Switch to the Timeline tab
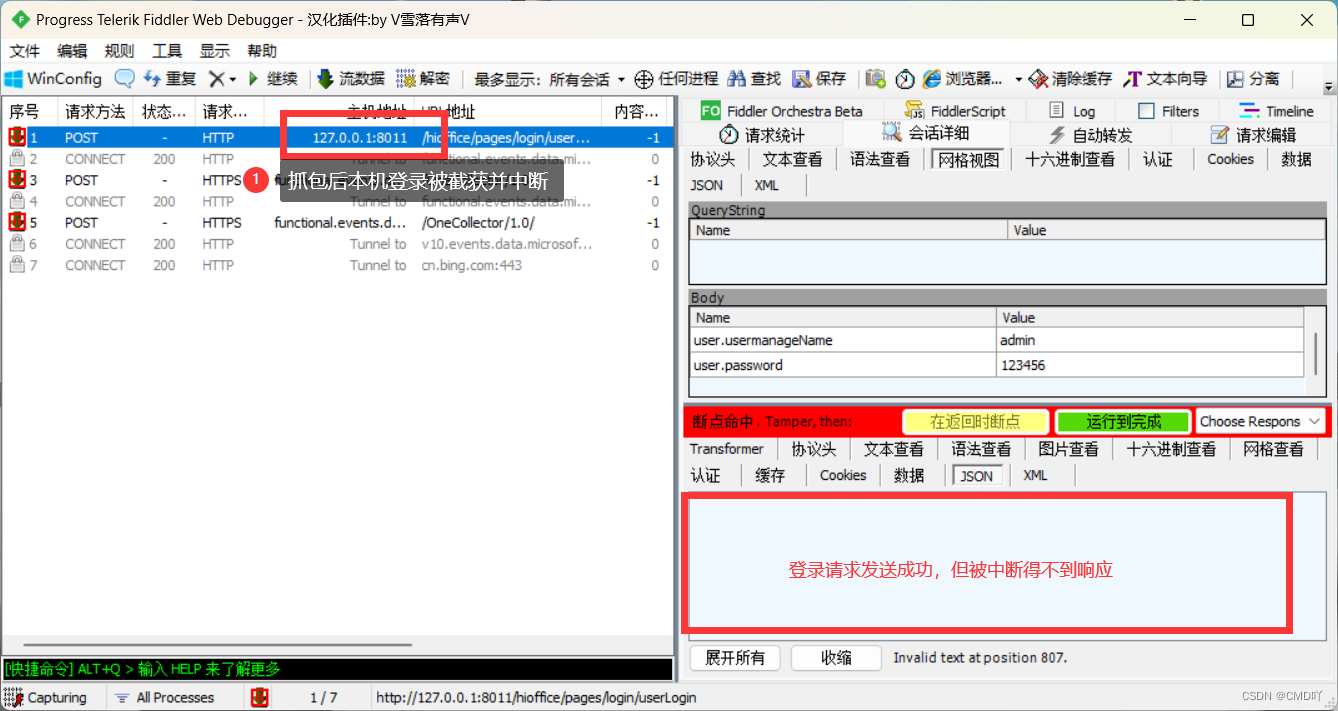This screenshot has width=1338, height=711. [1277, 110]
